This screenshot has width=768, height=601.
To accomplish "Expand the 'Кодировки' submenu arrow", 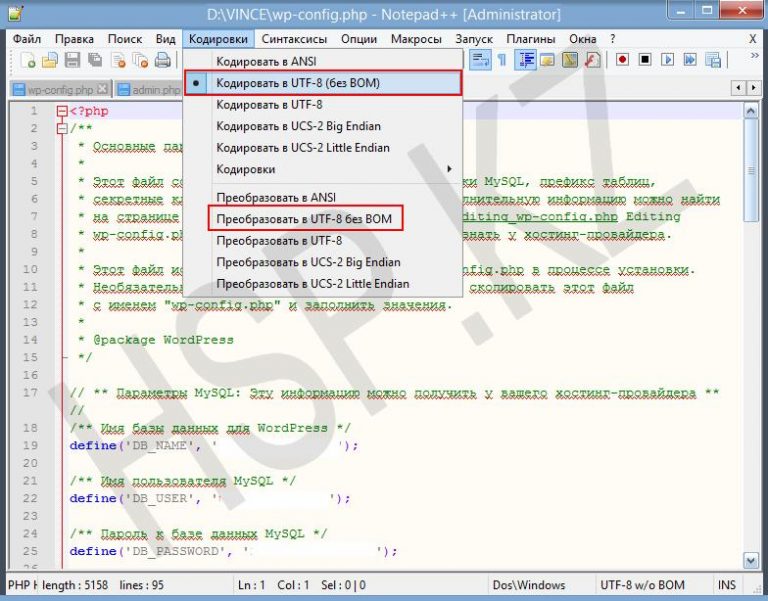I will click(449, 169).
